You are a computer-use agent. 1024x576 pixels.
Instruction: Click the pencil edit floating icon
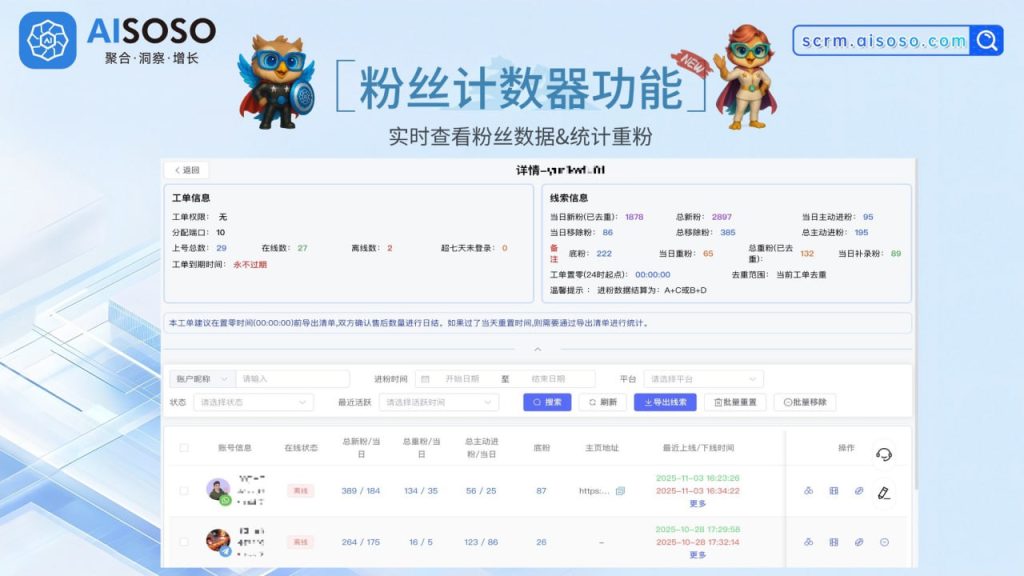[x=883, y=492]
